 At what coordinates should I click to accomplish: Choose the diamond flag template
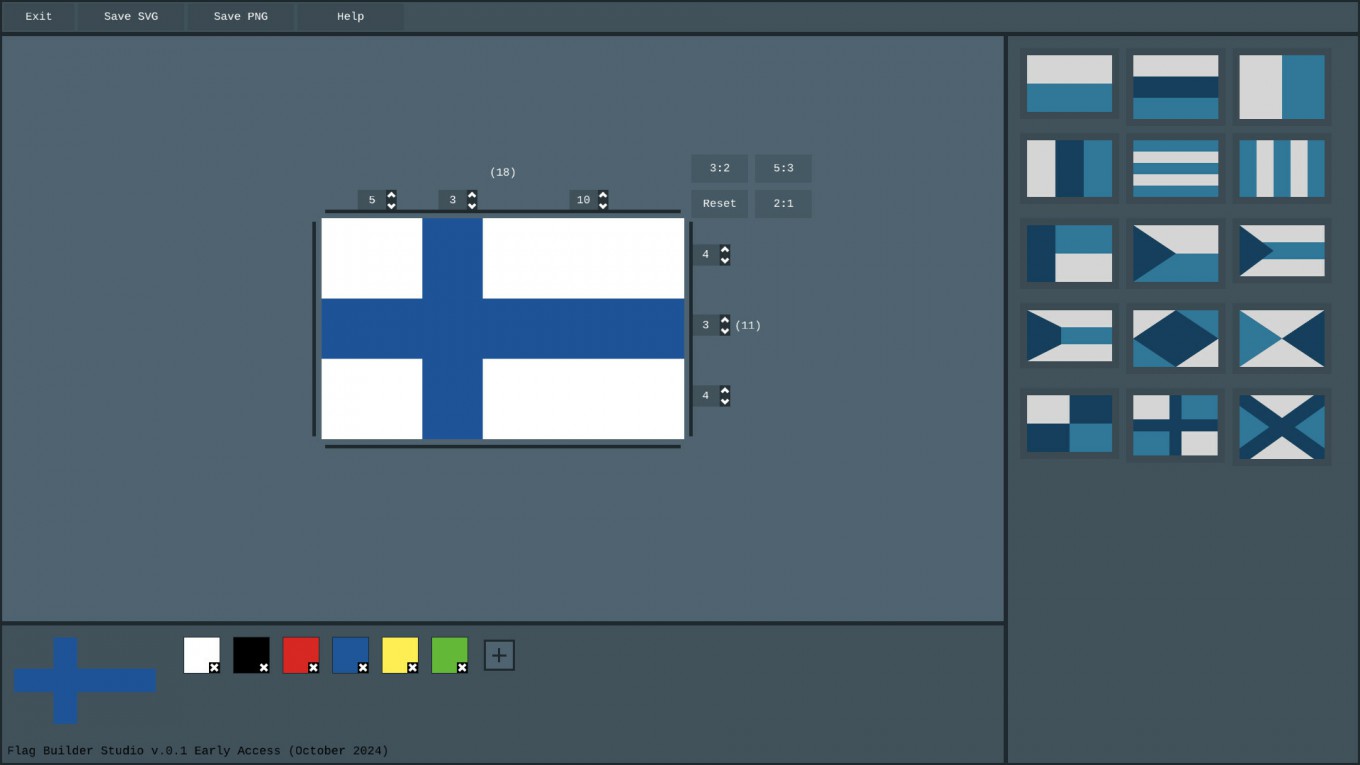(x=1175, y=338)
